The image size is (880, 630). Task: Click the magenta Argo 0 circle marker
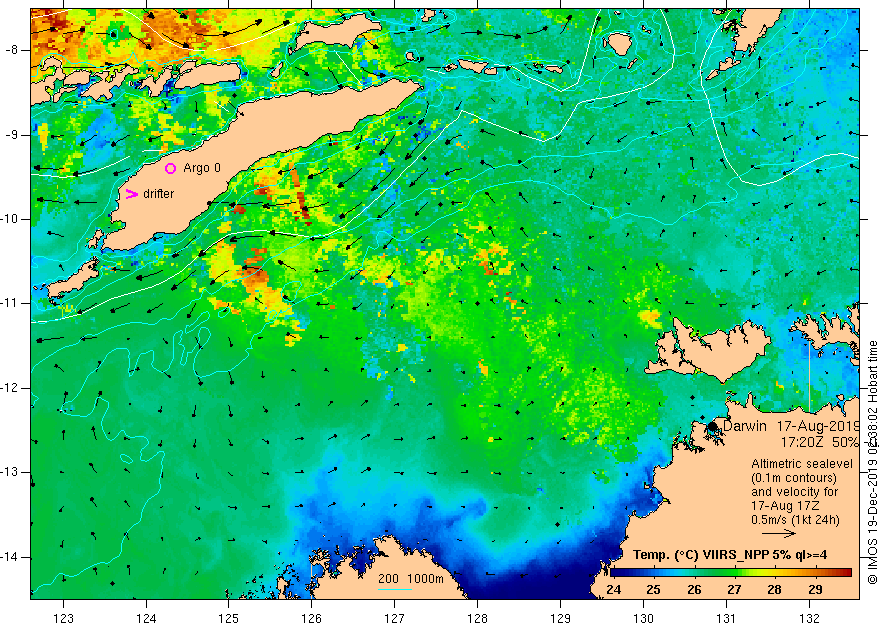pyautogui.click(x=171, y=168)
